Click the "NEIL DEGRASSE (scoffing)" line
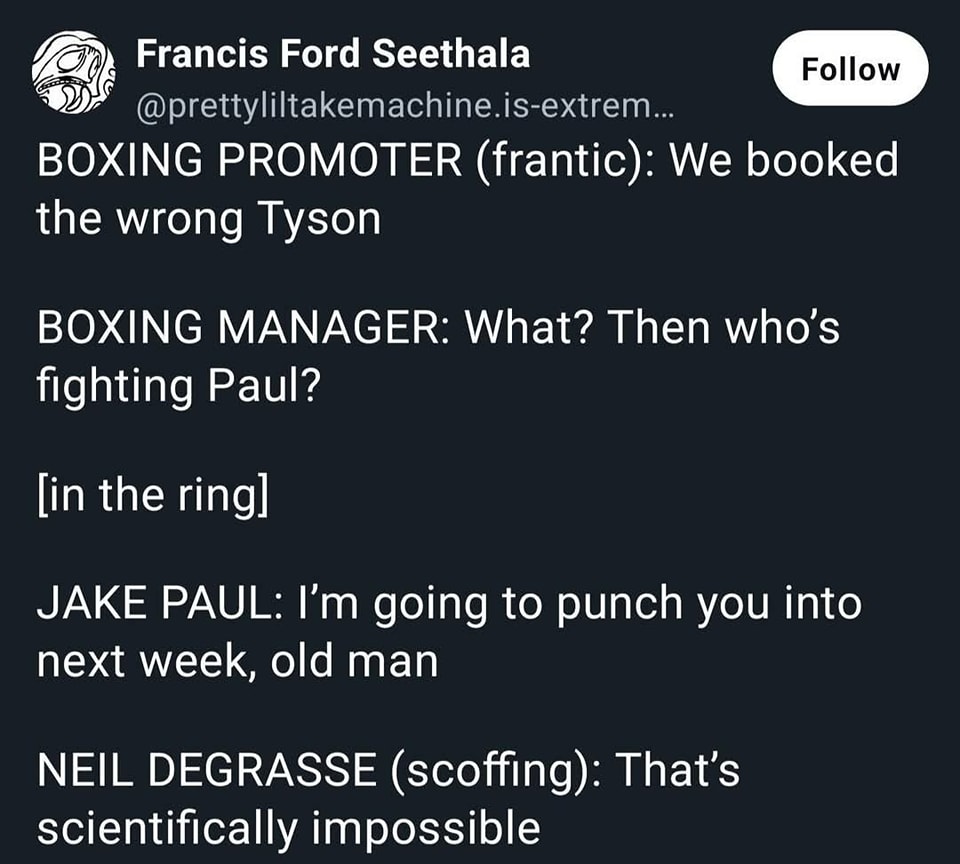Image resolution: width=960 pixels, height=864 pixels. 388,772
